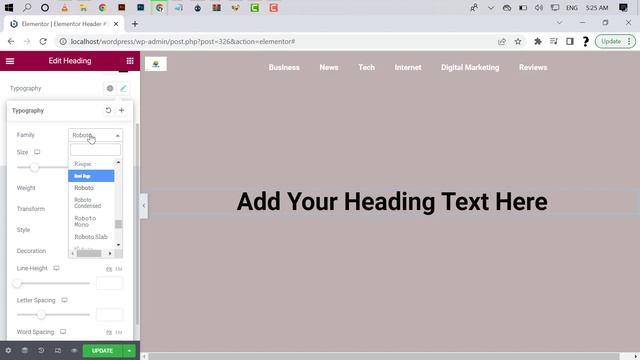Image resolution: width=640 pixels, height=360 pixels.
Task: Open the widgets grid panel
Action: [130, 61]
